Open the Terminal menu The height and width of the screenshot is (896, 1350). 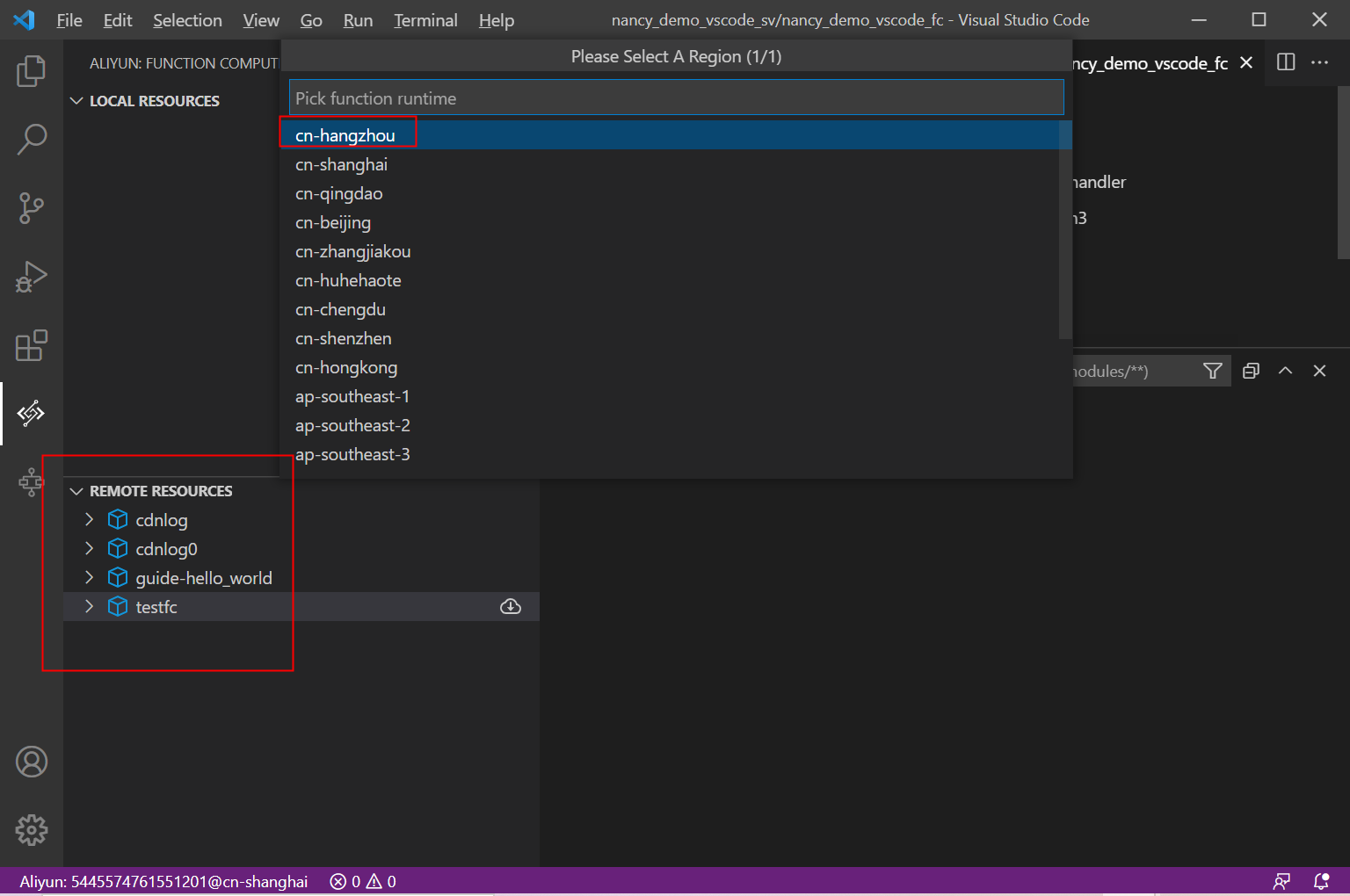coord(425,20)
